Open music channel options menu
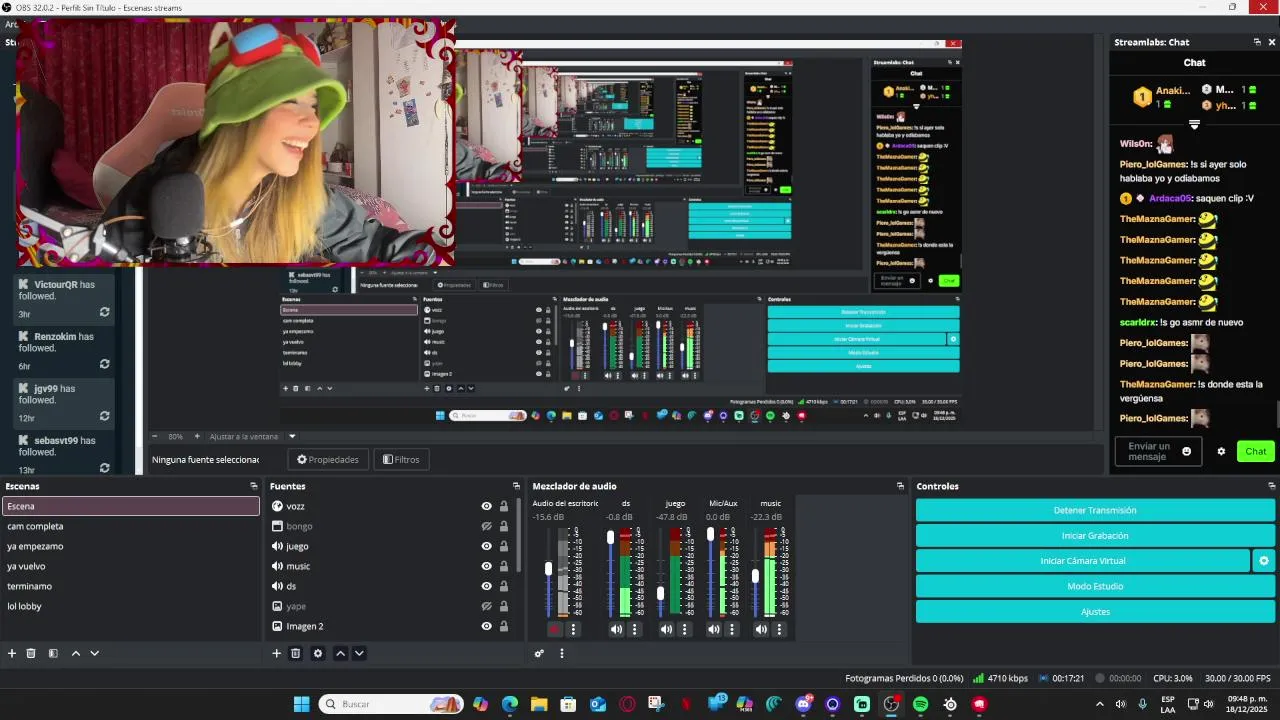 779,629
